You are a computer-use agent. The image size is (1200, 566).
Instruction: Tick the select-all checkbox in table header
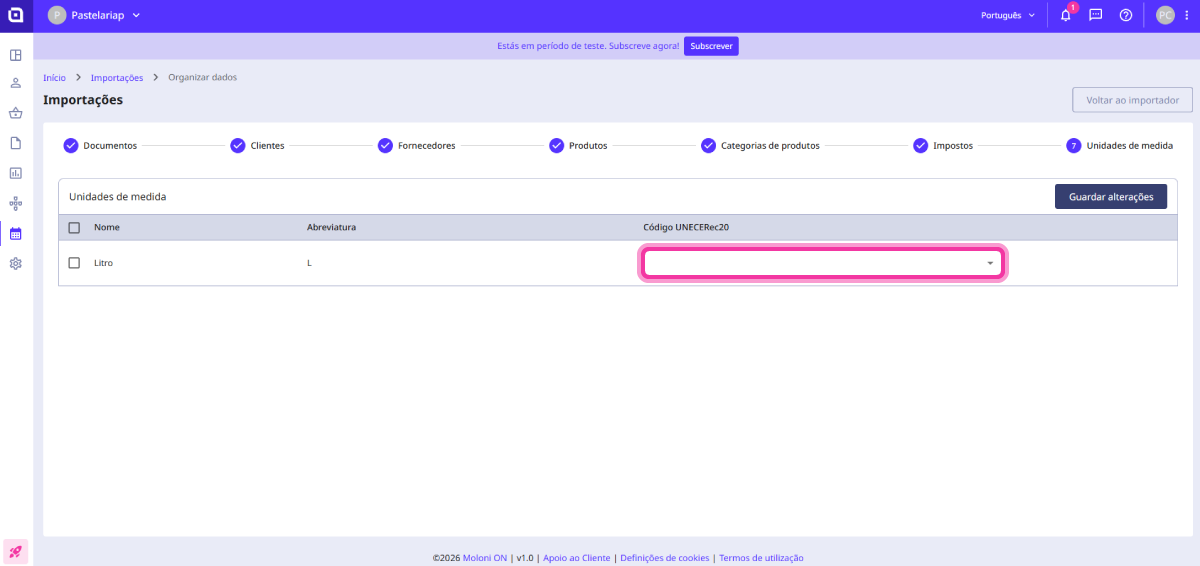pos(74,228)
